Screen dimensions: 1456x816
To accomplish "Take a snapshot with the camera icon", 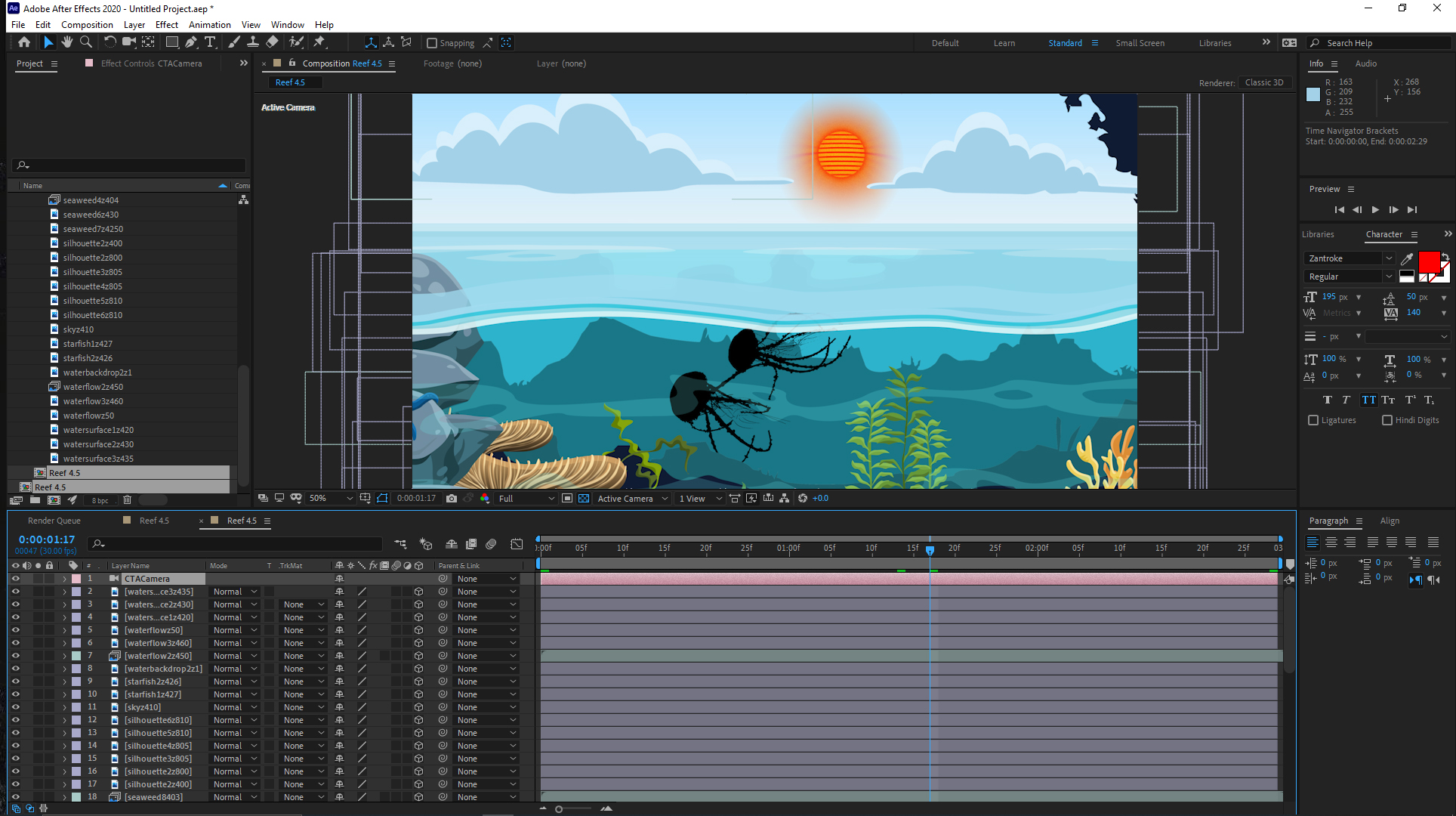I will (452, 499).
